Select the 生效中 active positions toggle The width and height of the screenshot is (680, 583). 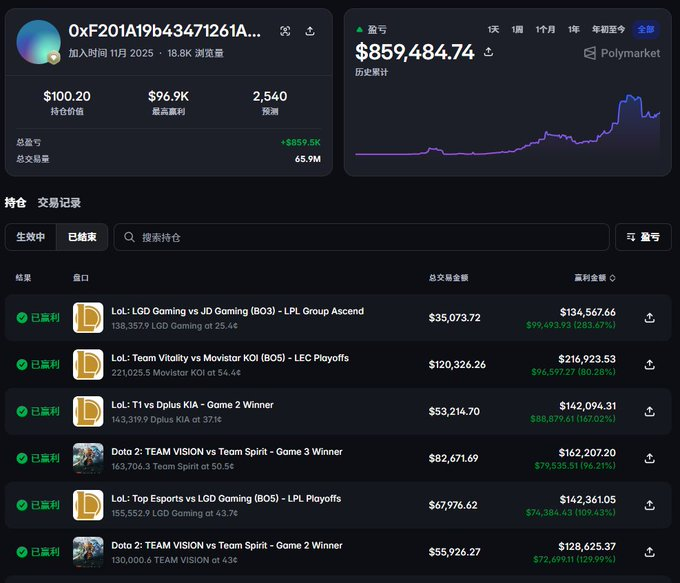click(31, 237)
